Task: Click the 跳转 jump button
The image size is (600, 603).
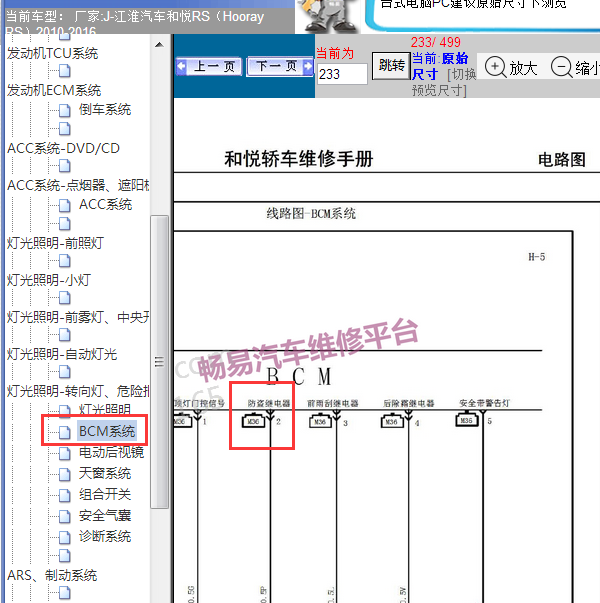Action: (x=391, y=66)
